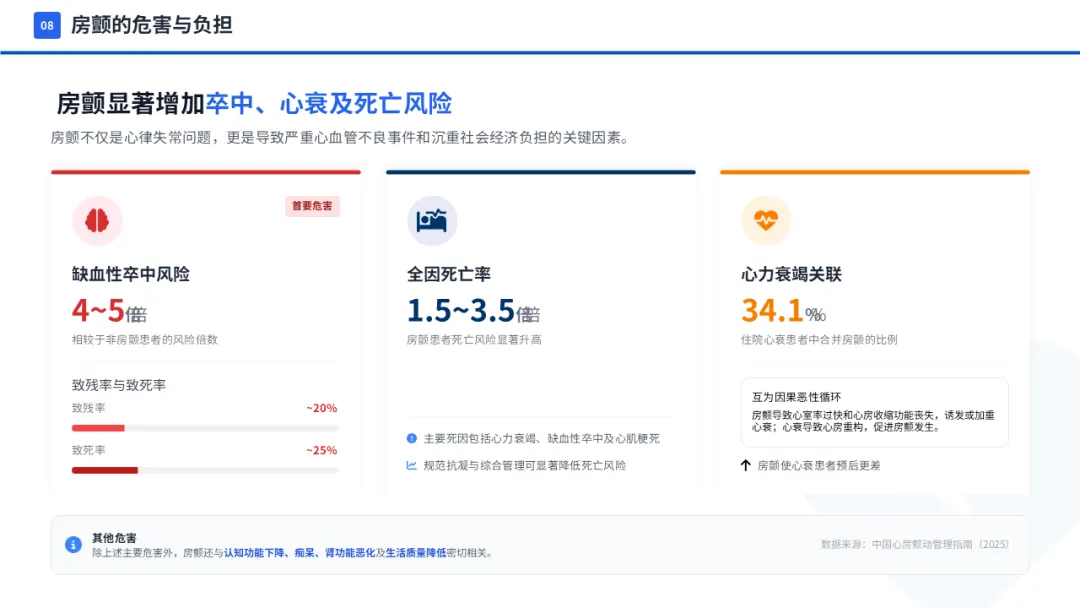
Task: Select the 其他危害 heading
Action: [114, 538]
